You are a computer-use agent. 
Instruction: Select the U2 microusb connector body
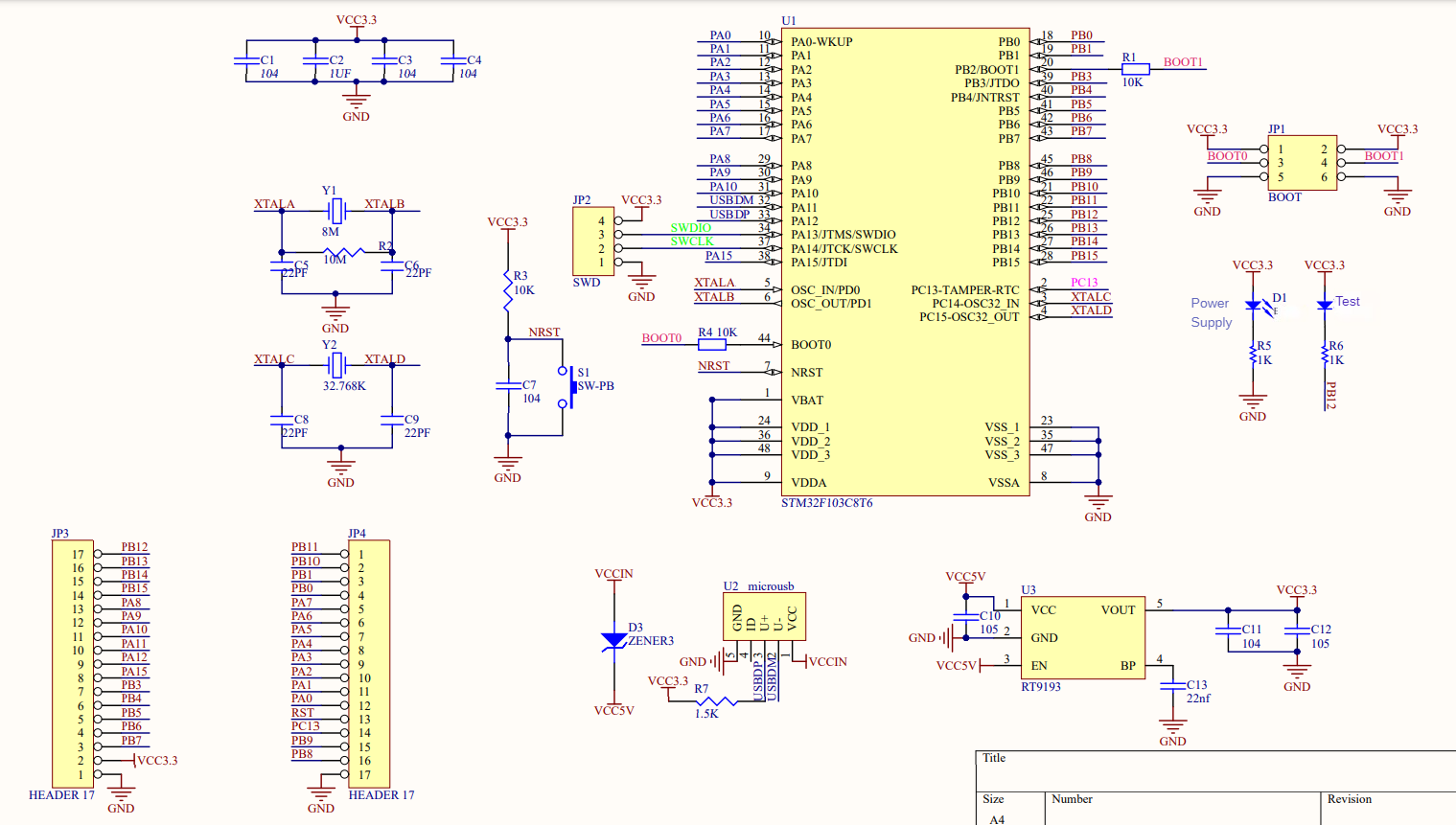pos(764,616)
